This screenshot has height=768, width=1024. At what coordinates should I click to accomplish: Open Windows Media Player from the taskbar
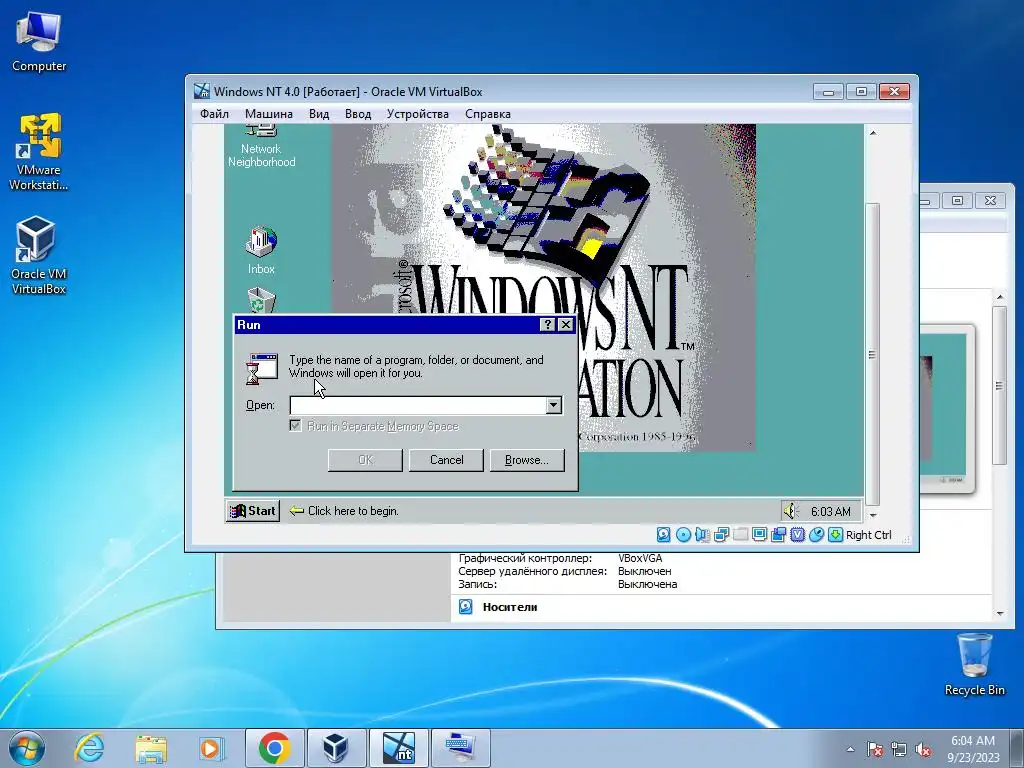click(x=212, y=748)
